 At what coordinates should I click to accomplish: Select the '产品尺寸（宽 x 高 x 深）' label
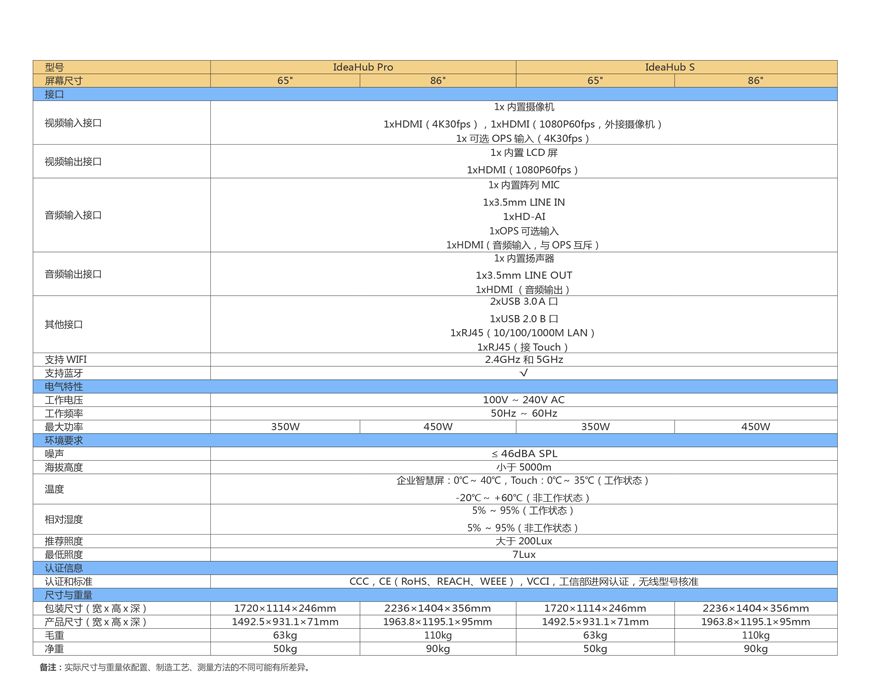coord(96,622)
